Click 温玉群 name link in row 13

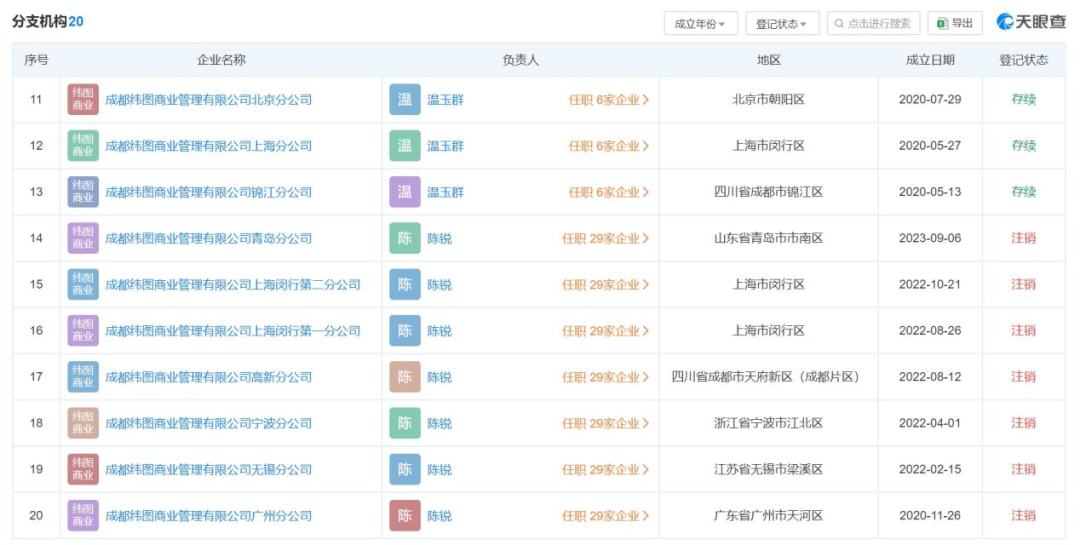pos(445,192)
